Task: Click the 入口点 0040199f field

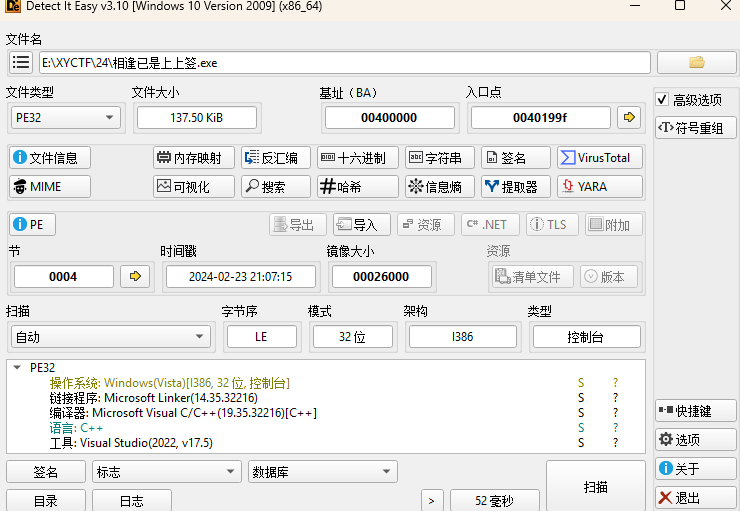Action: pos(540,117)
